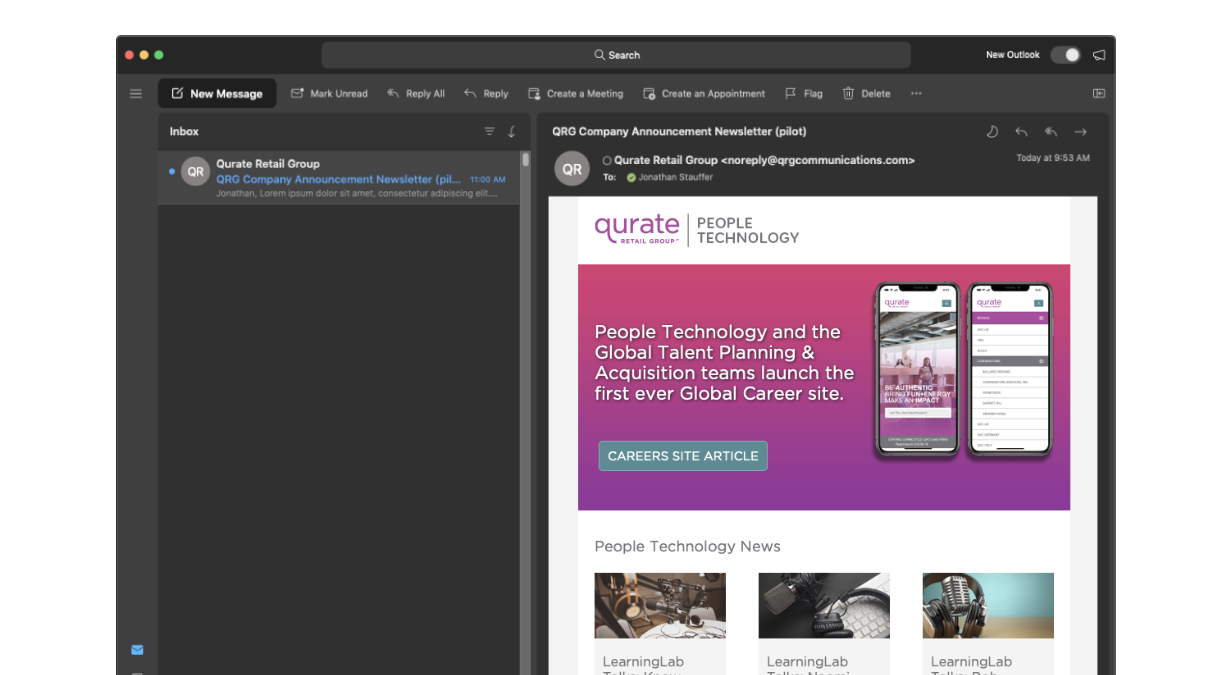Click the CAREERS SITE ARTICLE button
This screenshot has height=675, width=1232.
[683, 456]
